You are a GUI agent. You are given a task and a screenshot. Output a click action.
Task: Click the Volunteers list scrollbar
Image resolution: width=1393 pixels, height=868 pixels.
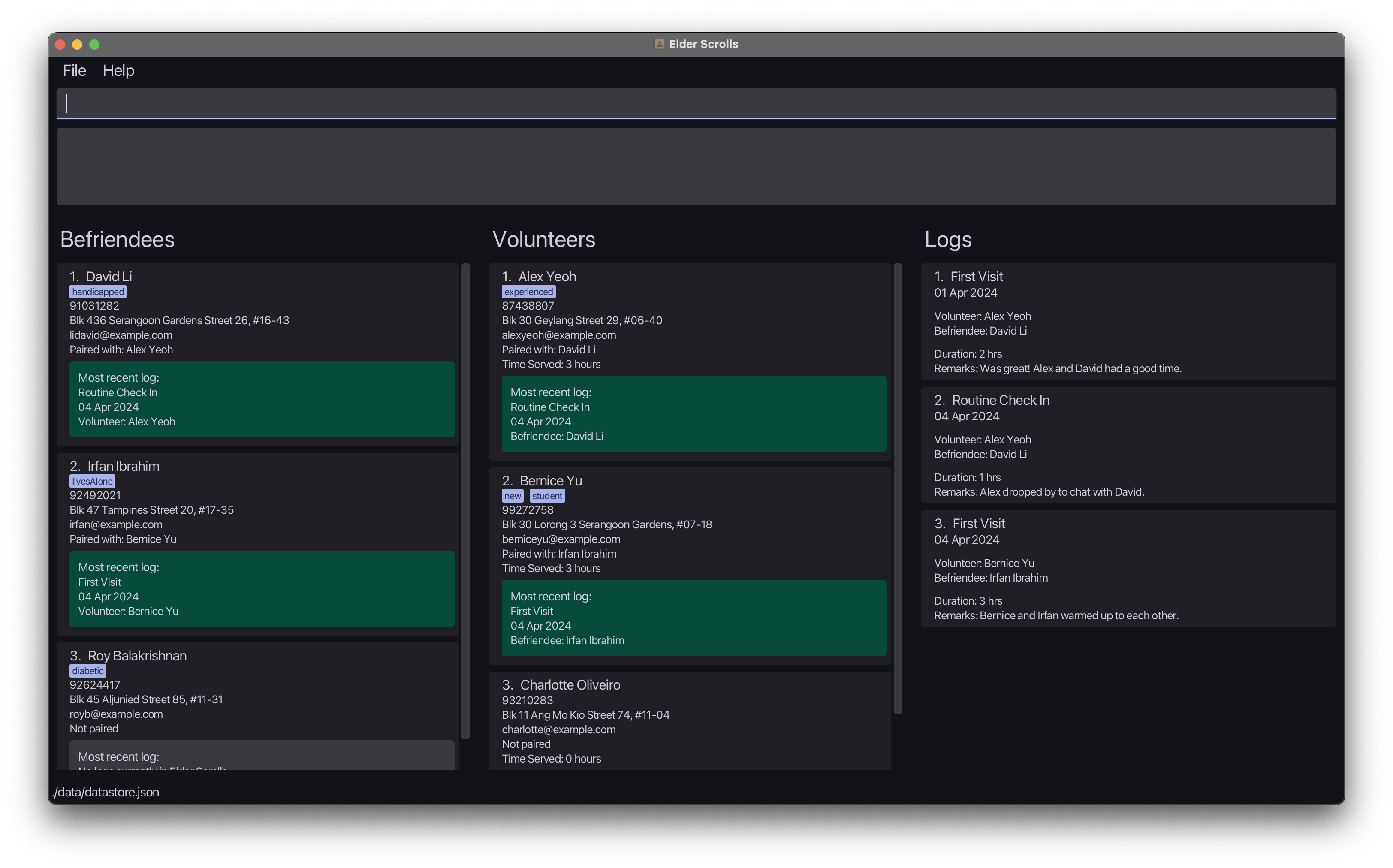[898, 488]
